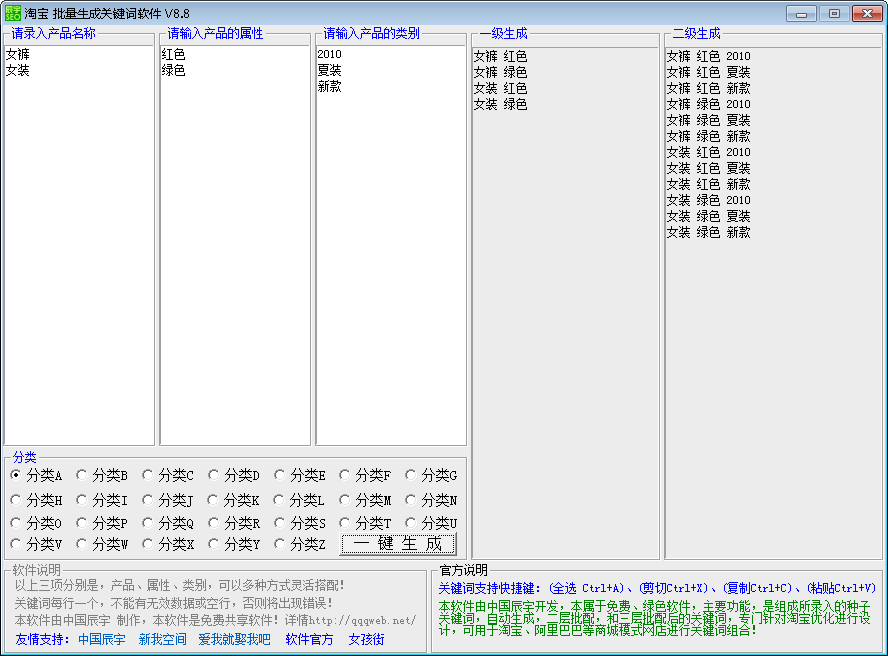Pick category 分类F
This screenshot has width=888, height=656.
[365, 475]
